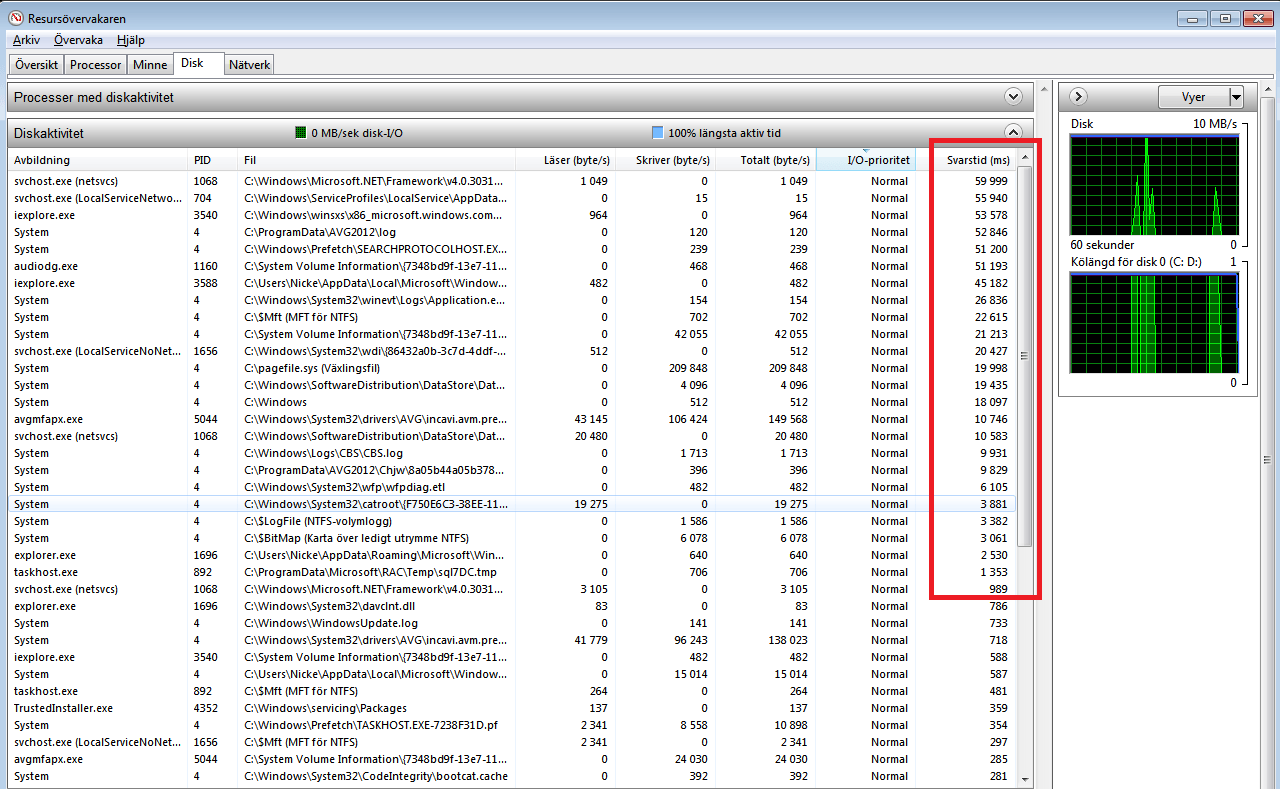Click C:\Windows\WindowsUpdate.log entry
Image resolution: width=1280 pixels, height=789 pixels.
click(x=330, y=623)
